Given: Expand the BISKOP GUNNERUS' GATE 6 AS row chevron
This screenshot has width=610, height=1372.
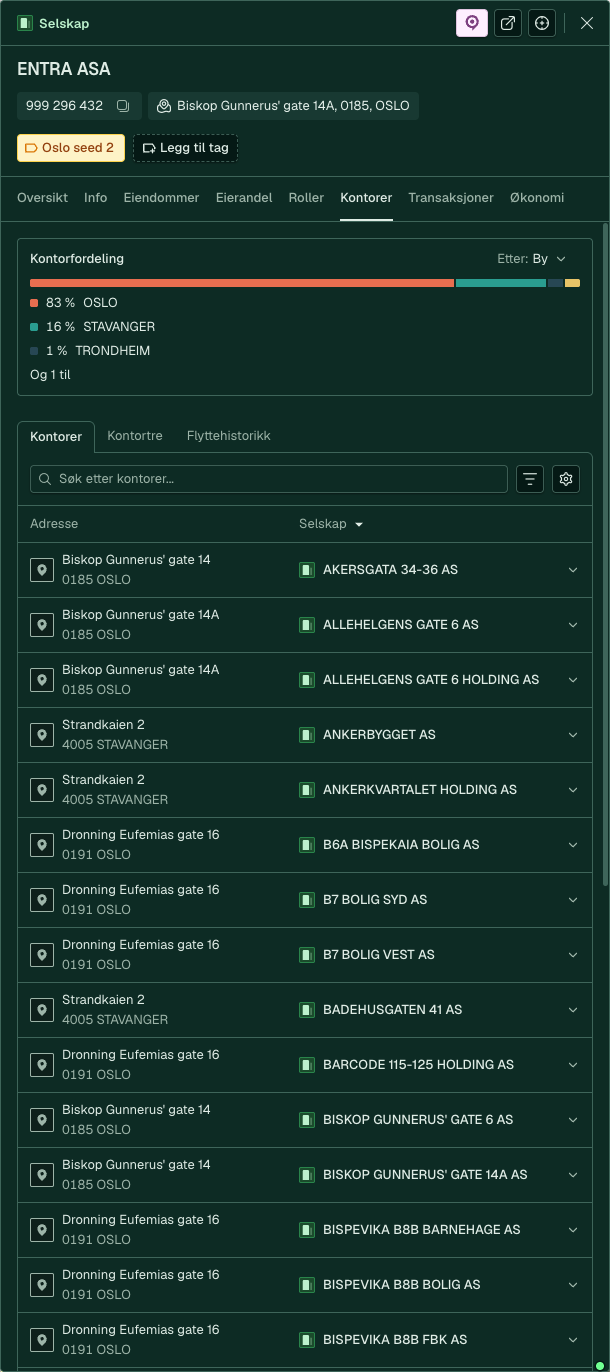Looking at the screenshot, I should click(x=573, y=1120).
